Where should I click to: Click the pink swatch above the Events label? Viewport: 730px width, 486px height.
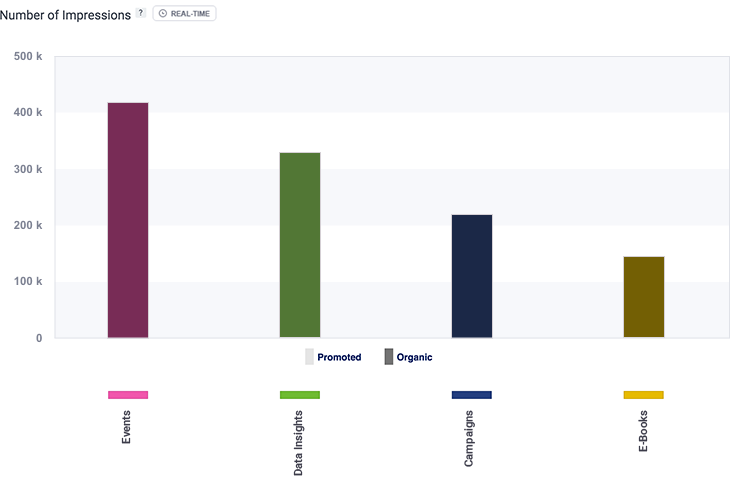click(128, 395)
